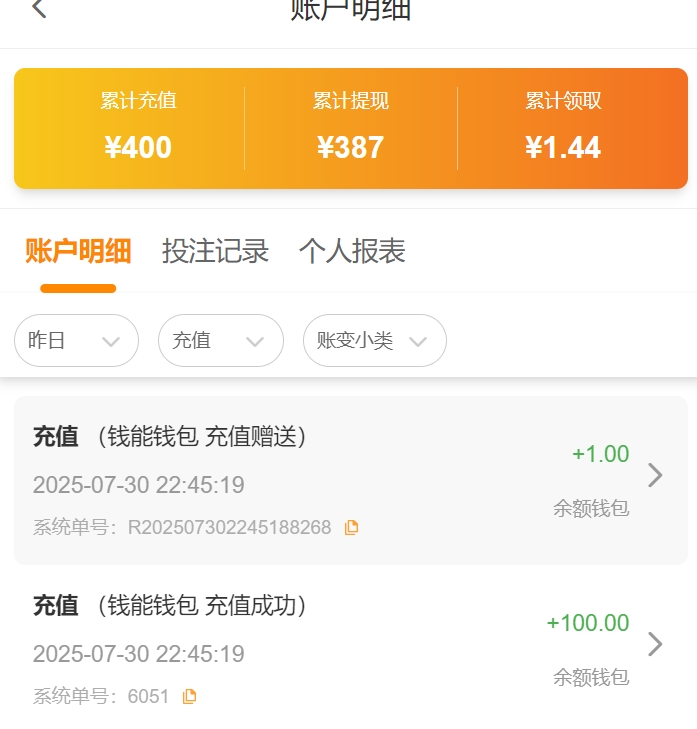This screenshot has height=729, width=697.
Task: Click the +100.00 amount
Action: pos(588,623)
